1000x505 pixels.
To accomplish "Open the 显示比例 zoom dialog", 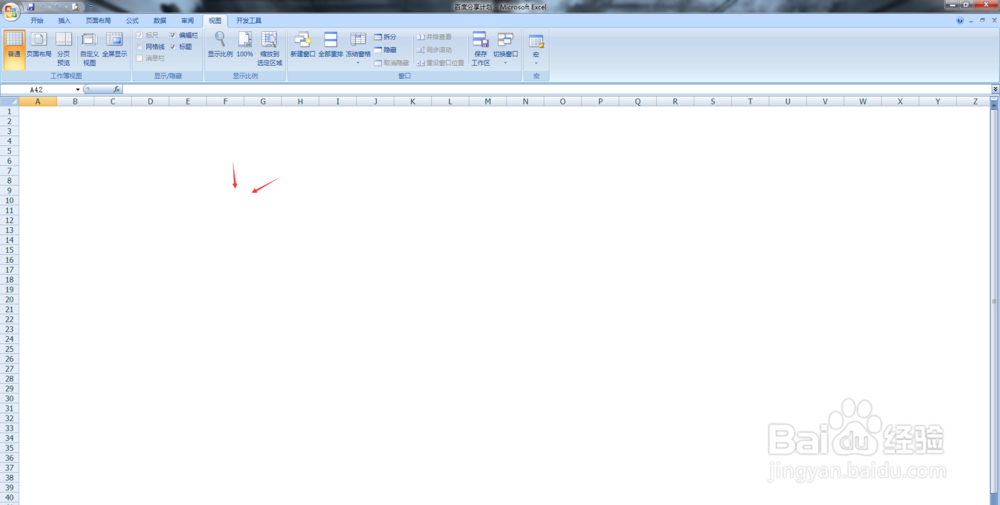I will (x=220, y=45).
